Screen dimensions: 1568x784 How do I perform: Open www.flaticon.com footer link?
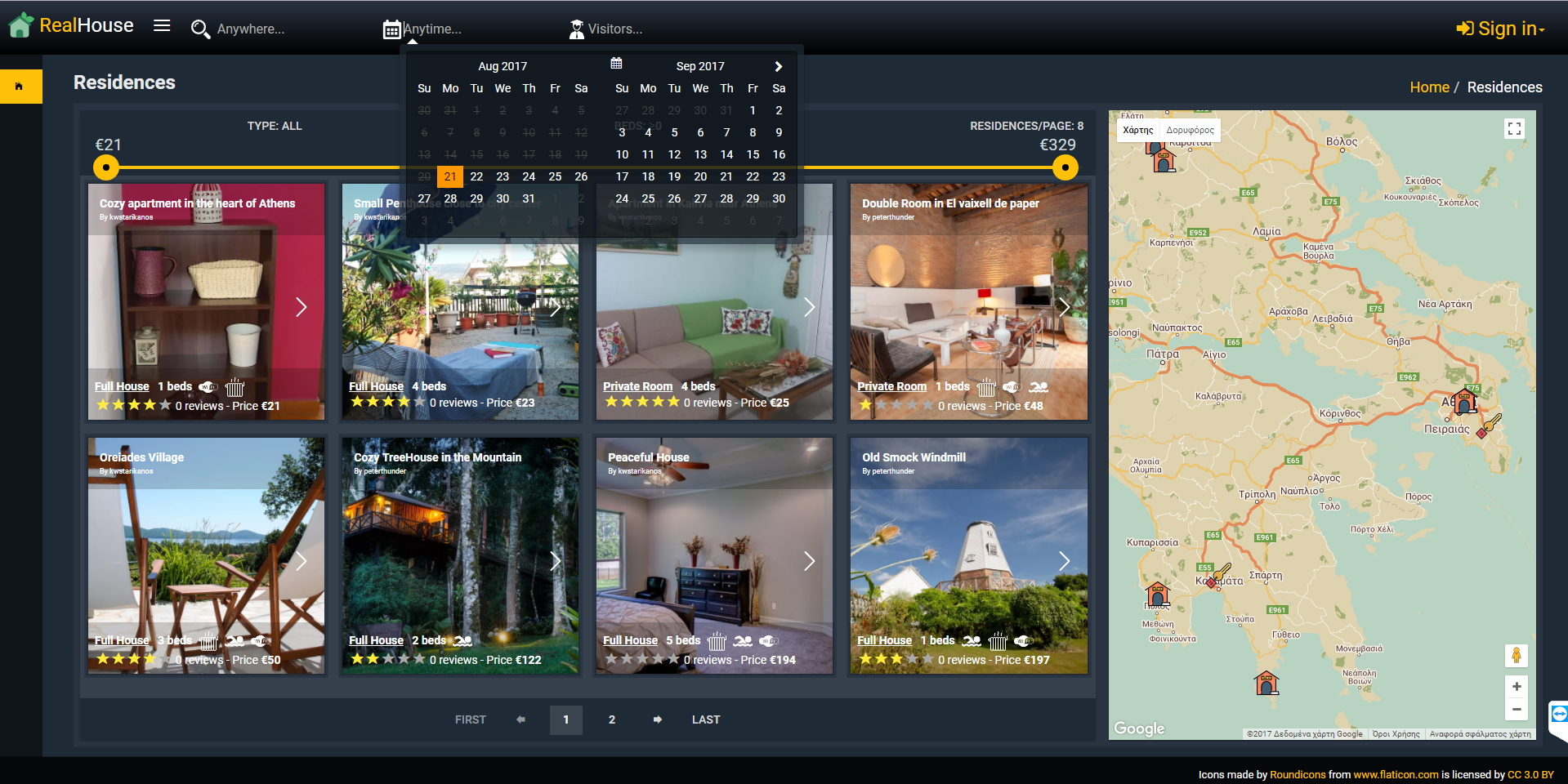1396,774
